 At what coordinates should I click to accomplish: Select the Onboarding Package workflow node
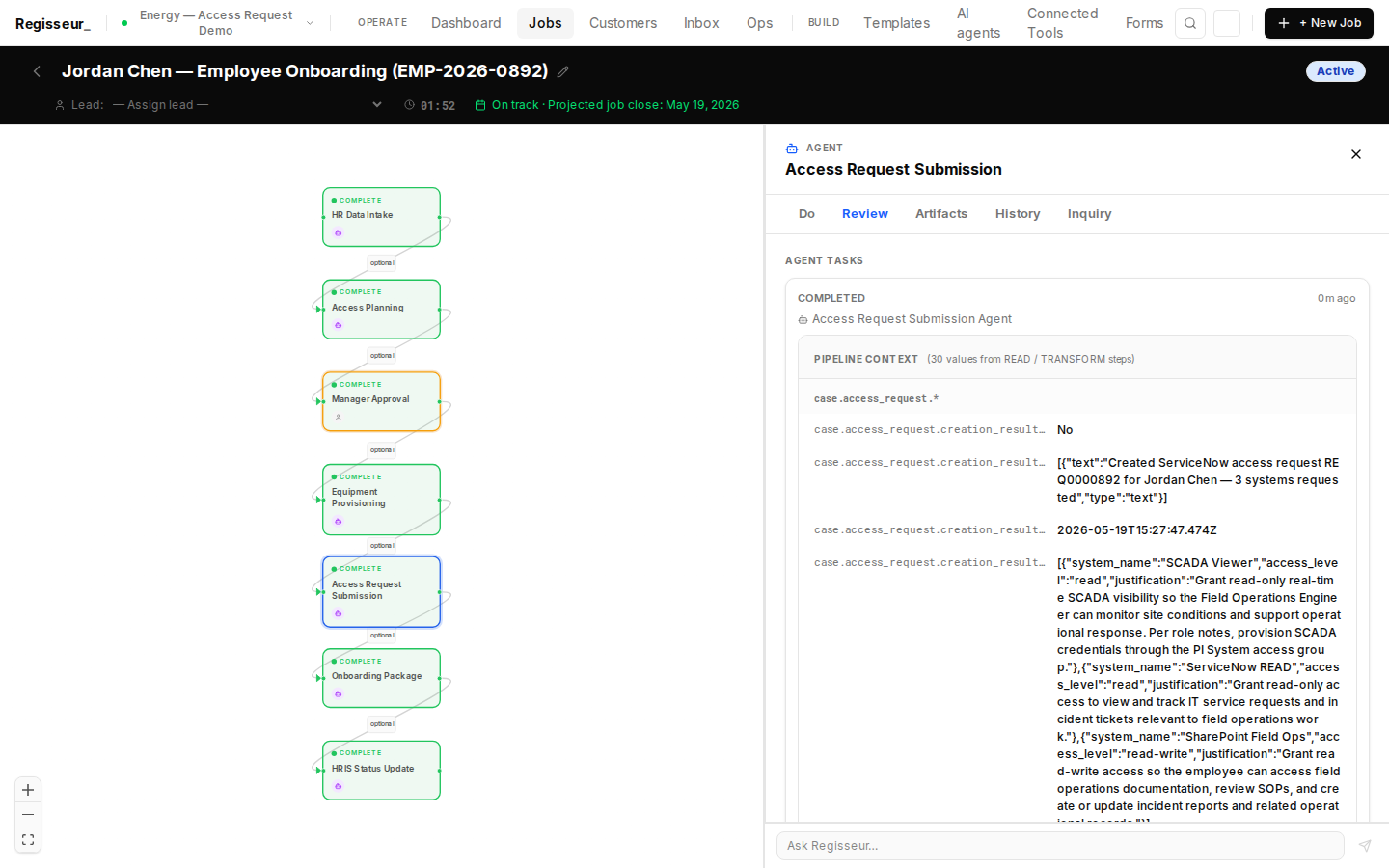click(x=381, y=678)
